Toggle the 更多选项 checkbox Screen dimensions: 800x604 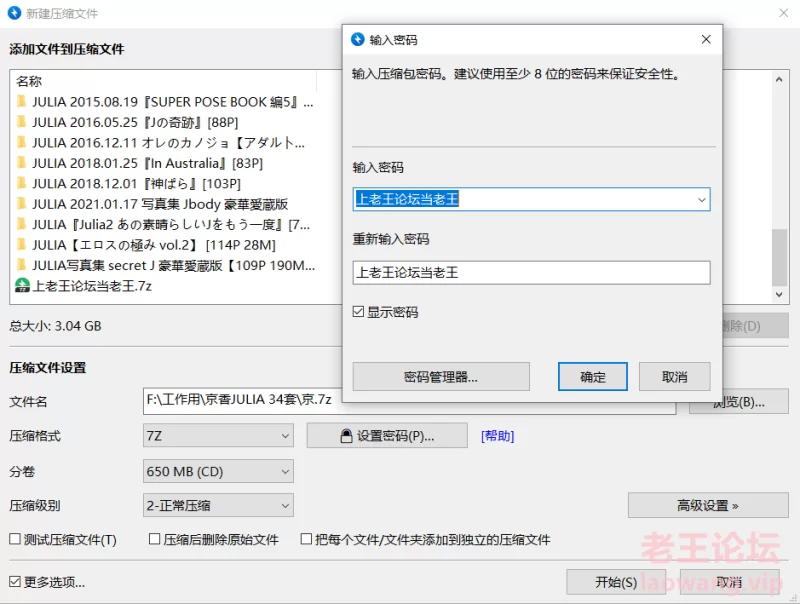15,582
